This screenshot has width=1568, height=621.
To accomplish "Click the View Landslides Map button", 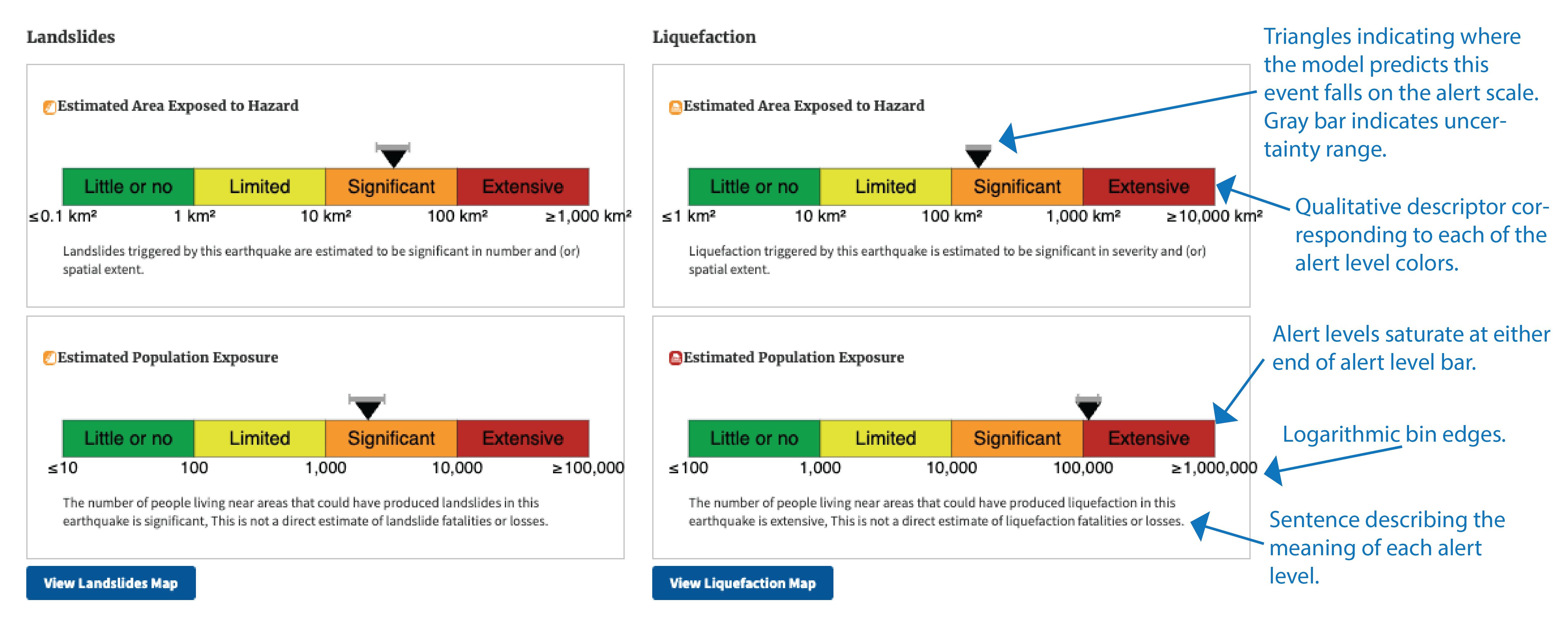I will 111,583.
